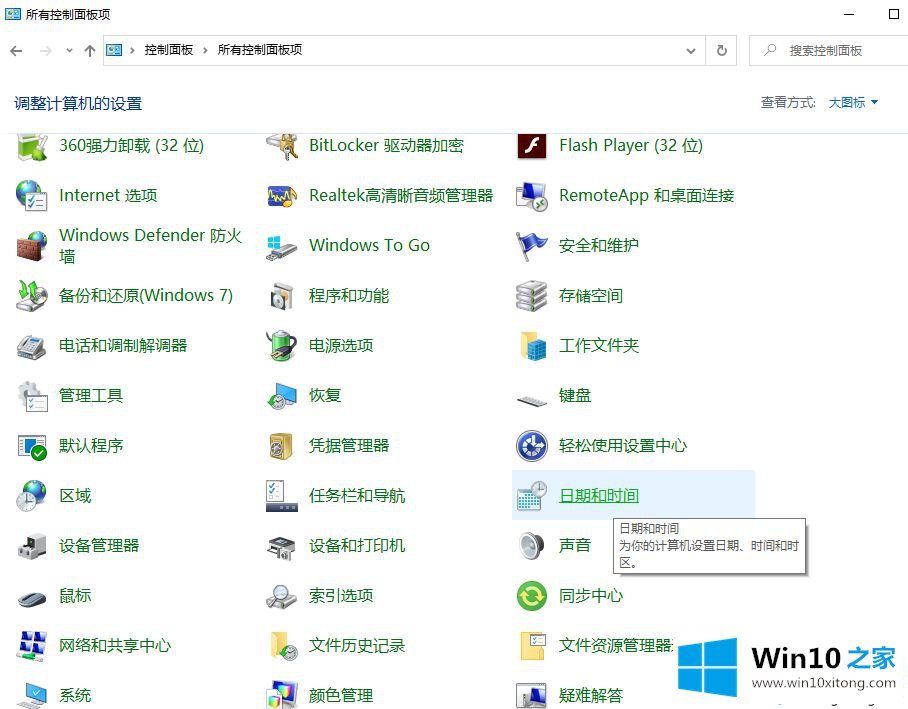This screenshot has width=908, height=709.
Task: Click the 凭据管理器 safe icon
Action: (282, 447)
